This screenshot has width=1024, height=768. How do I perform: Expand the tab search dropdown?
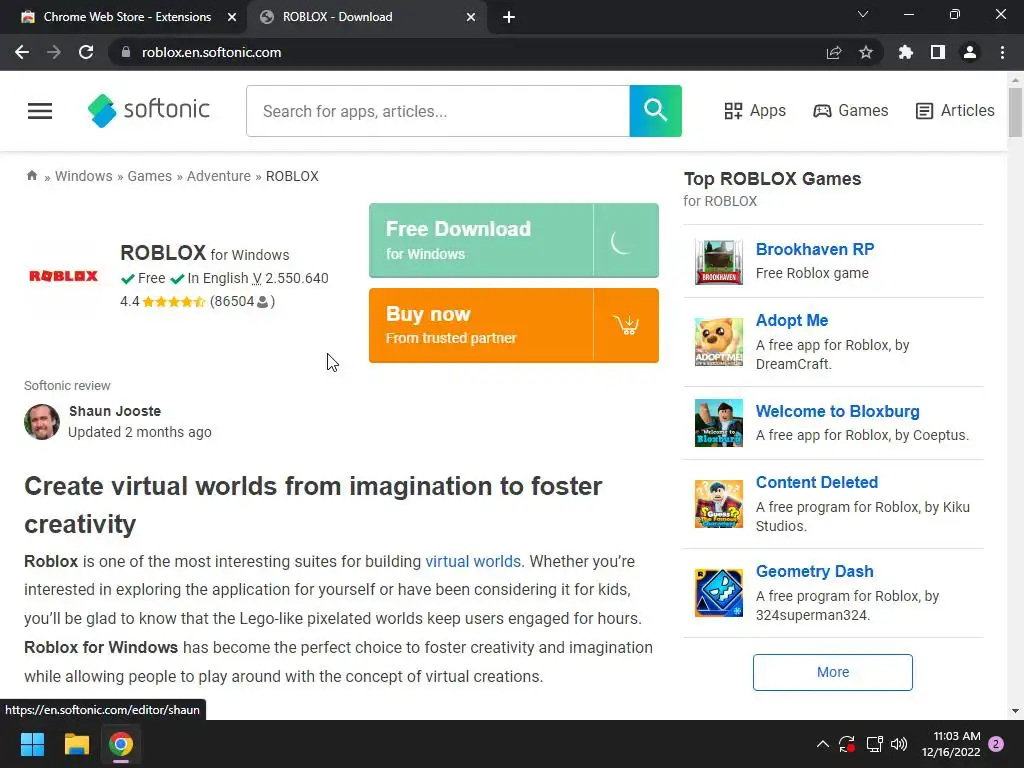pyautogui.click(x=863, y=14)
